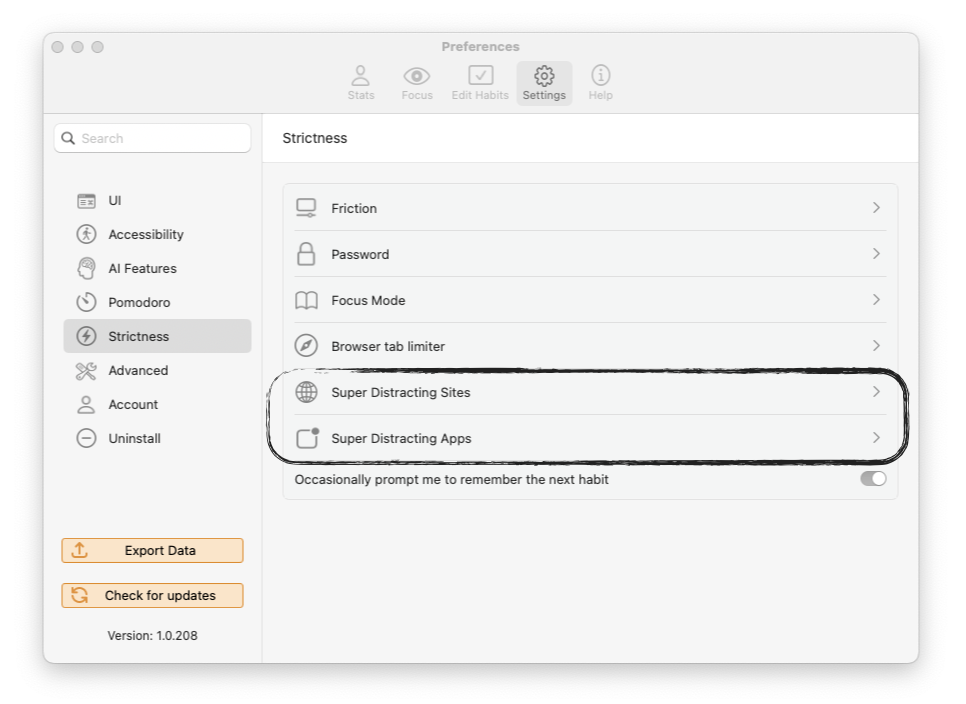
Task: Open the Edit Habits checkbox icon
Action: pos(481,75)
